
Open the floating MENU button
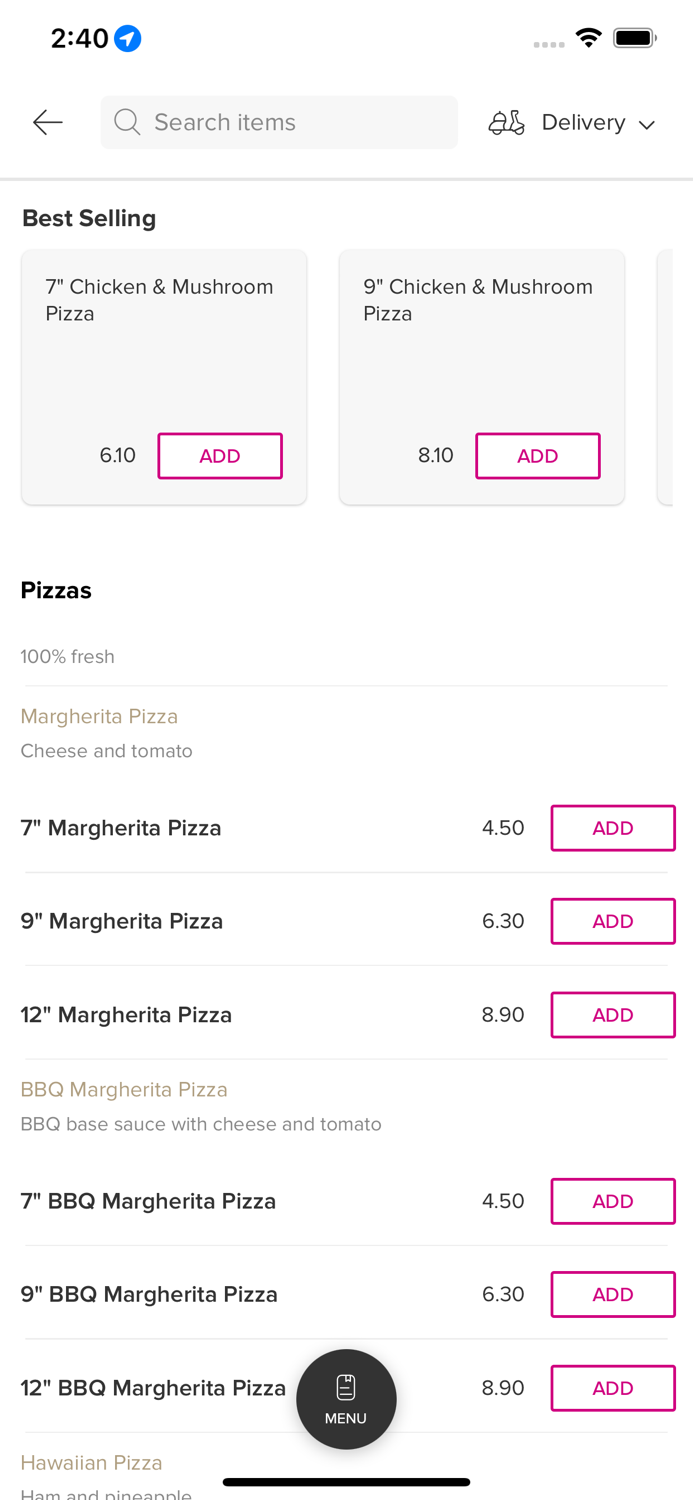tap(346, 1398)
